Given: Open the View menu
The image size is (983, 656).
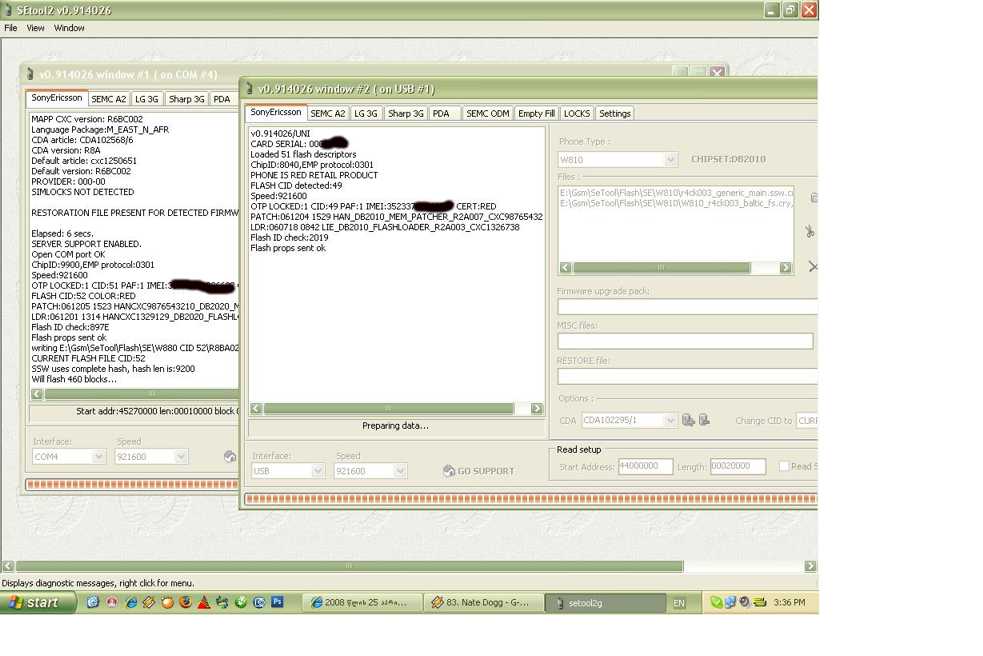Looking at the screenshot, I should click(x=36, y=28).
